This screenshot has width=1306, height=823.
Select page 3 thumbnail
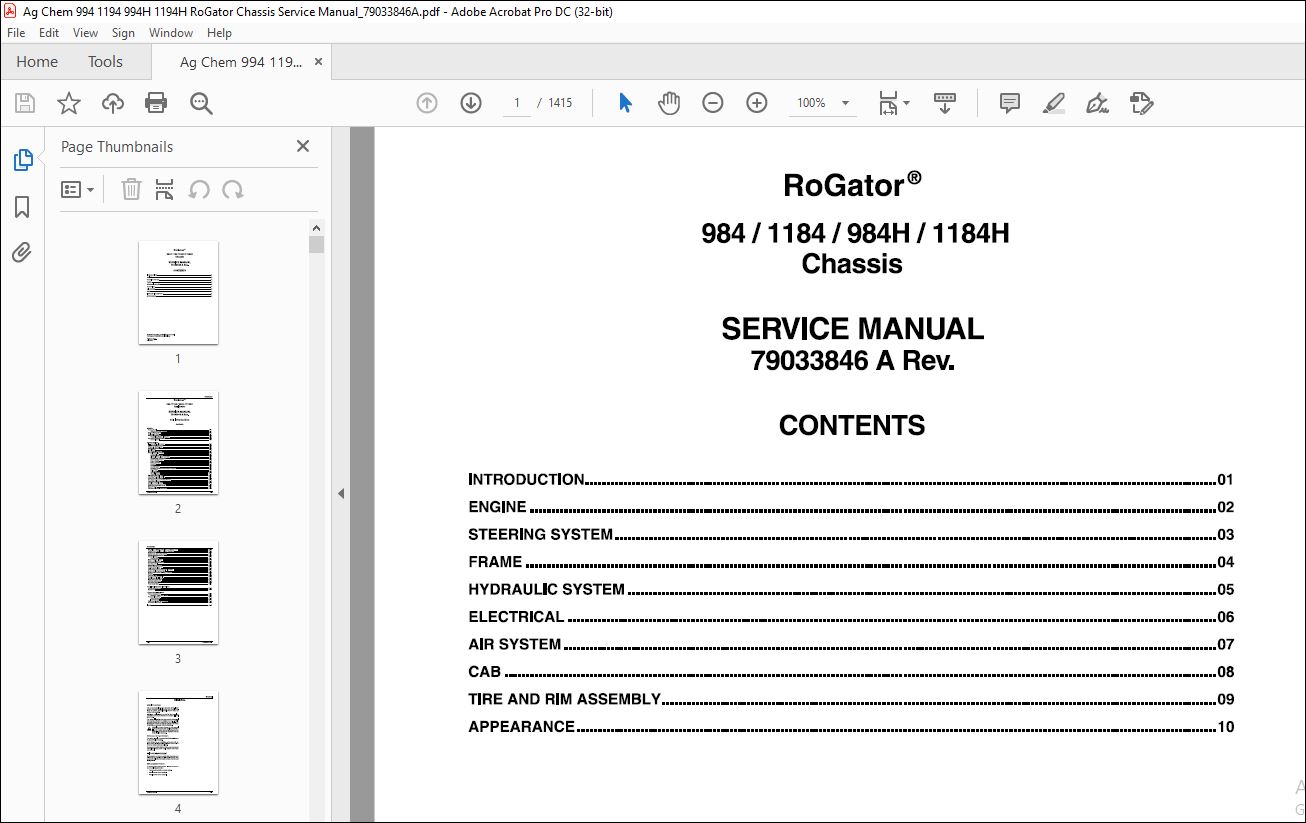click(x=178, y=592)
